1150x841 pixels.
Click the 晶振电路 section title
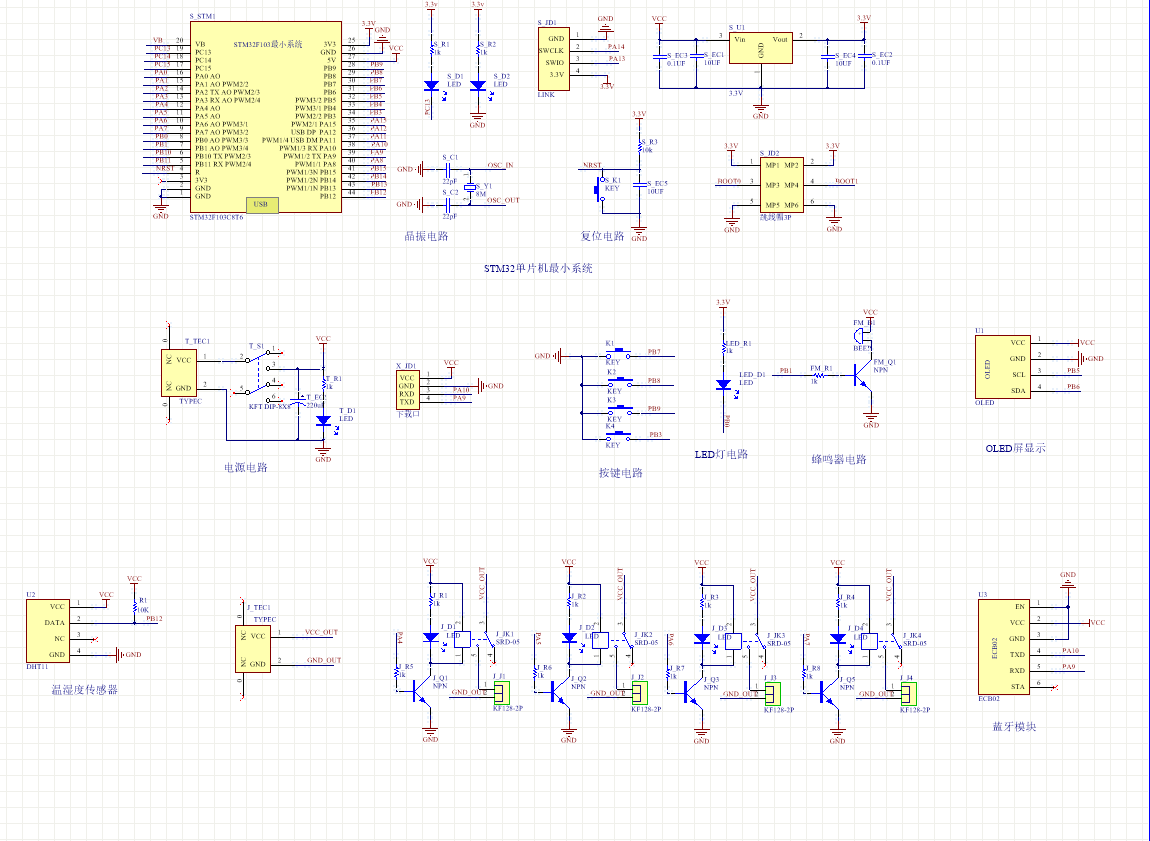tap(426, 236)
